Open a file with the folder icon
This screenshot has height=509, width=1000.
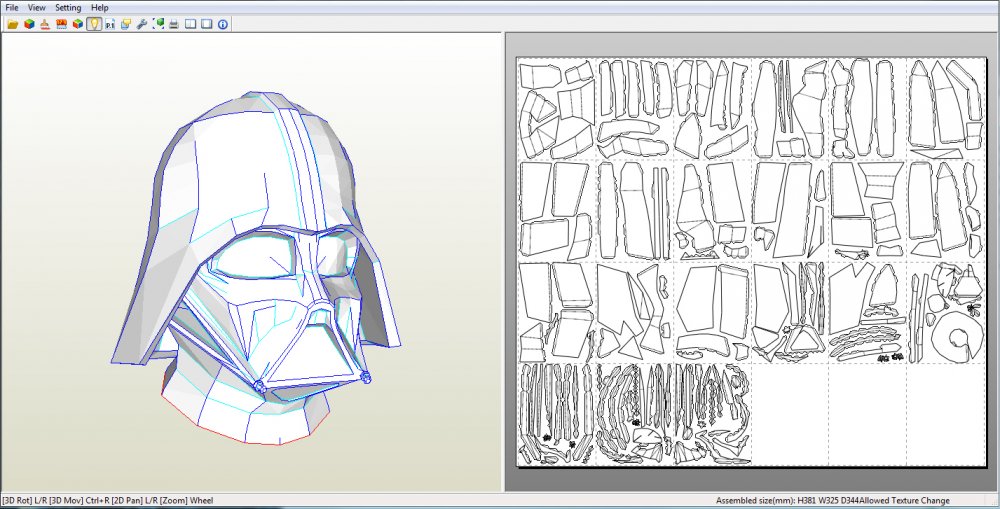coord(12,24)
